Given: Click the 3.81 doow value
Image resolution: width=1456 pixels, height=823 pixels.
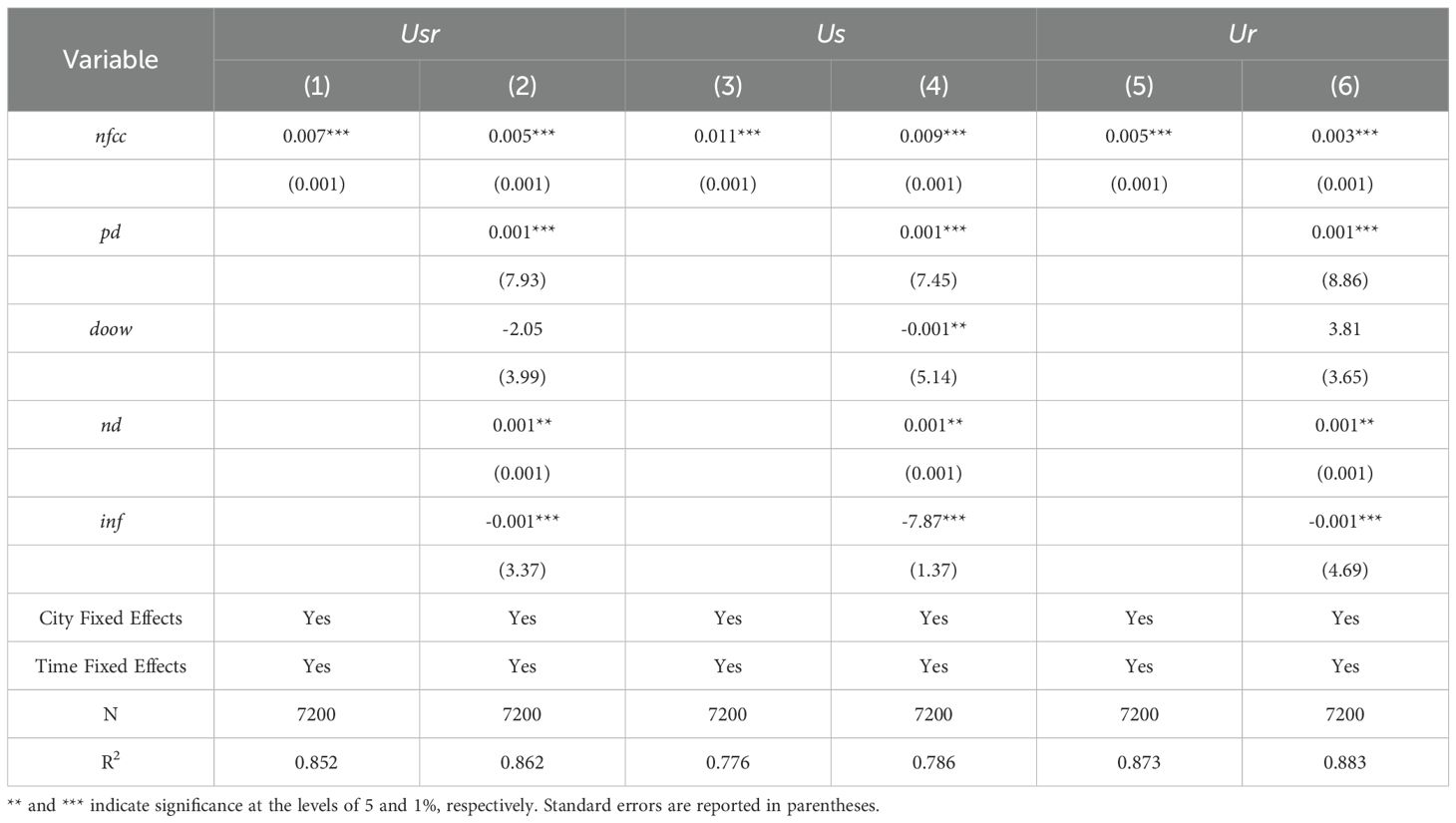Looking at the screenshot, I should [1344, 328].
